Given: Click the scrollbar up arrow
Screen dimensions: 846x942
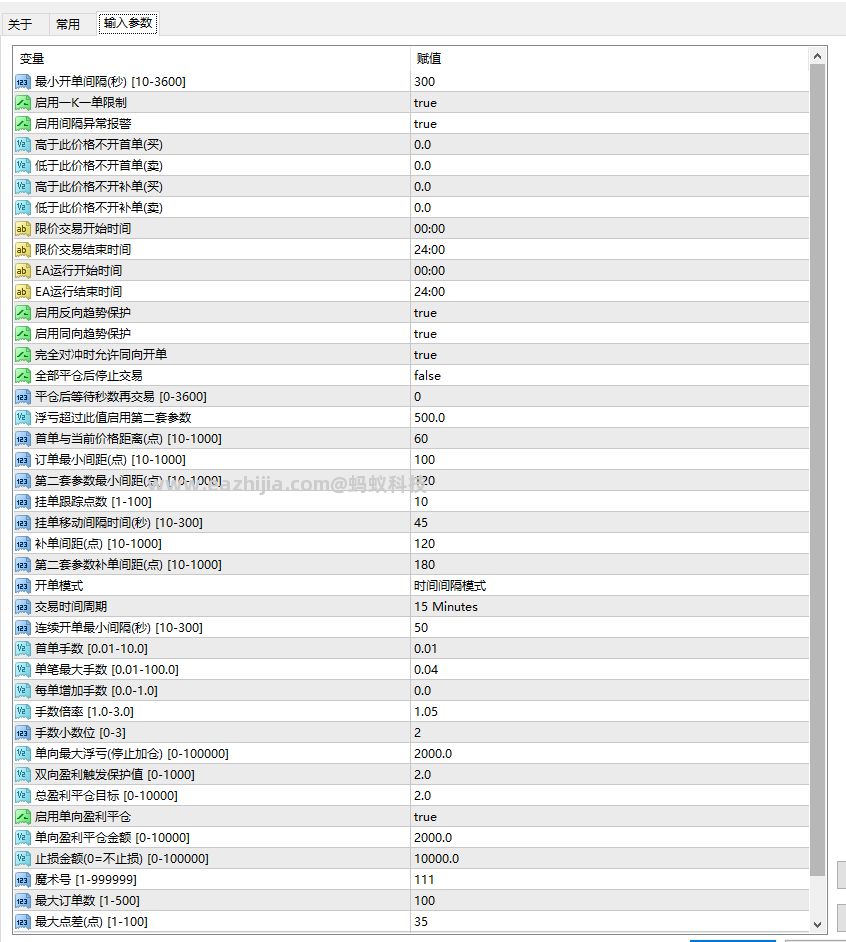Looking at the screenshot, I should (817, 56).
